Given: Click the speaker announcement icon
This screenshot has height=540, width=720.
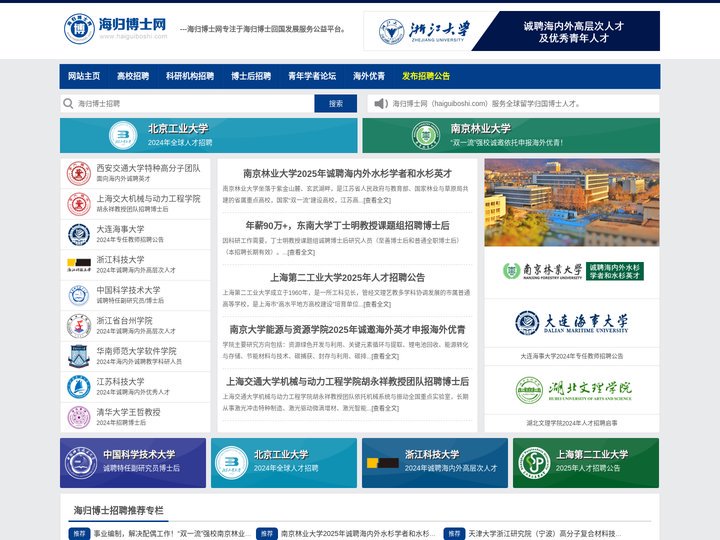Looking at the screenshot, I should [381, 103].
